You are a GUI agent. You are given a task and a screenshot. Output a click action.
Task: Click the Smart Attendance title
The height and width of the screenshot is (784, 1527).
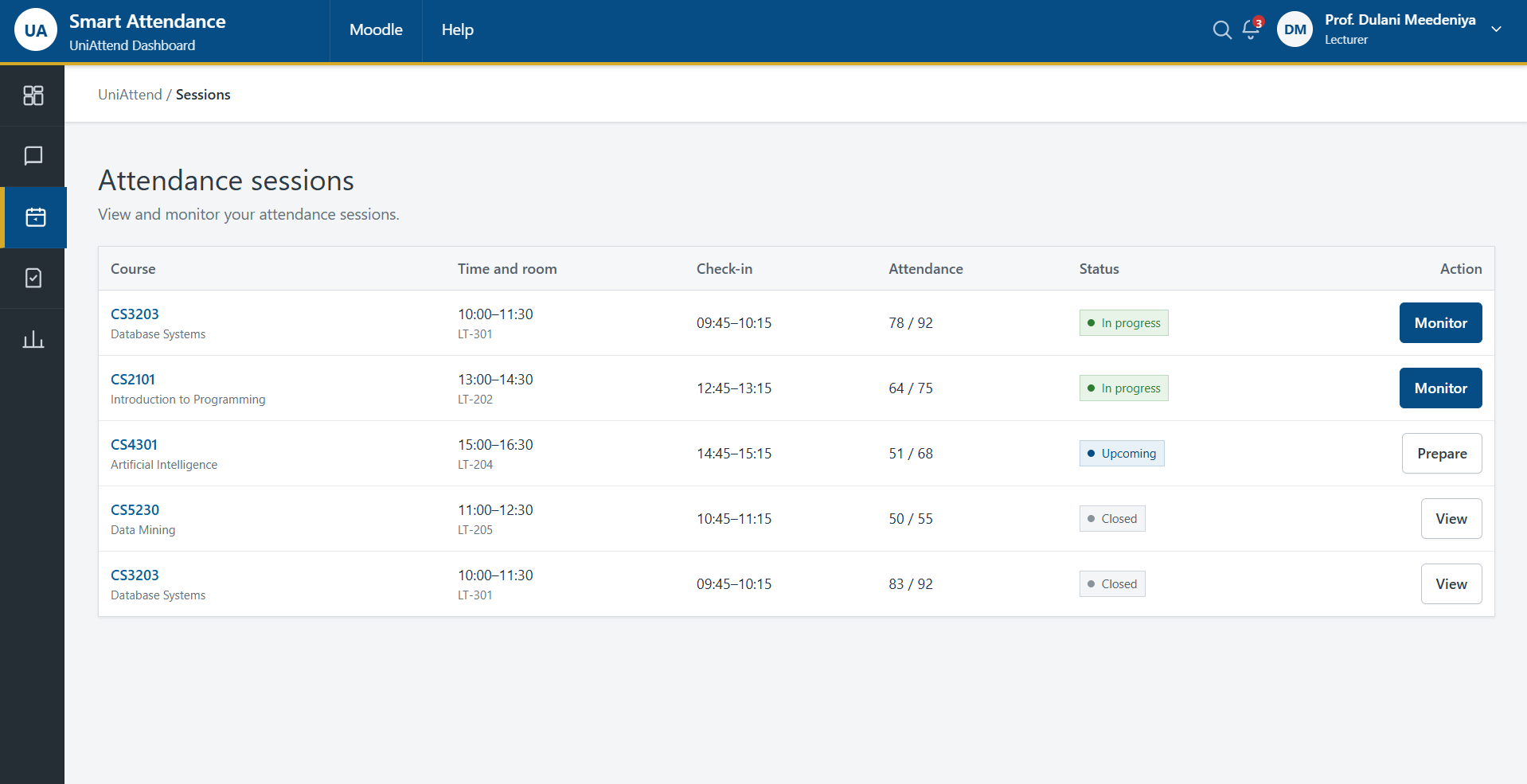(x=147, y=21)
